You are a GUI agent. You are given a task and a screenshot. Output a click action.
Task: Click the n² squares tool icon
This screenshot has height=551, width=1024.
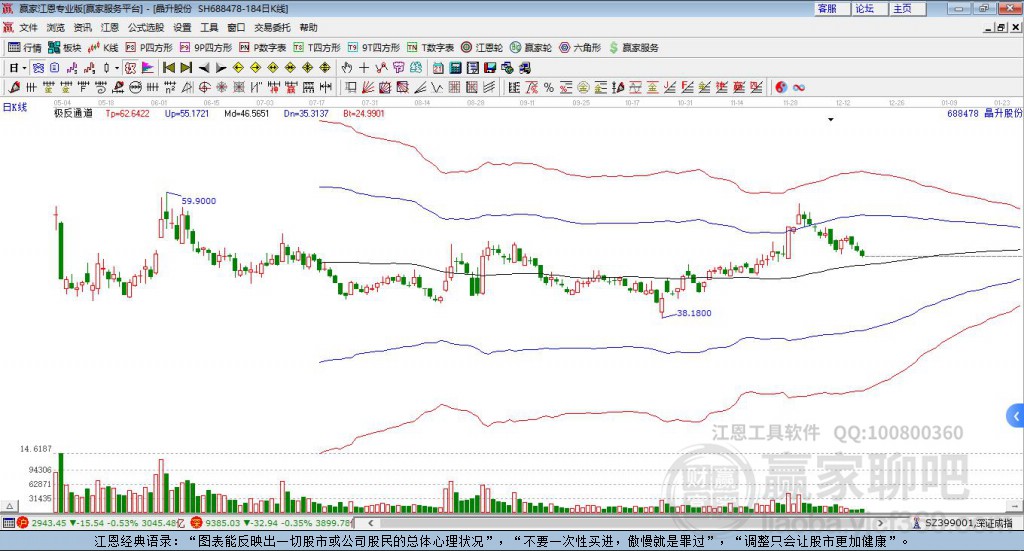click(170, 87)
